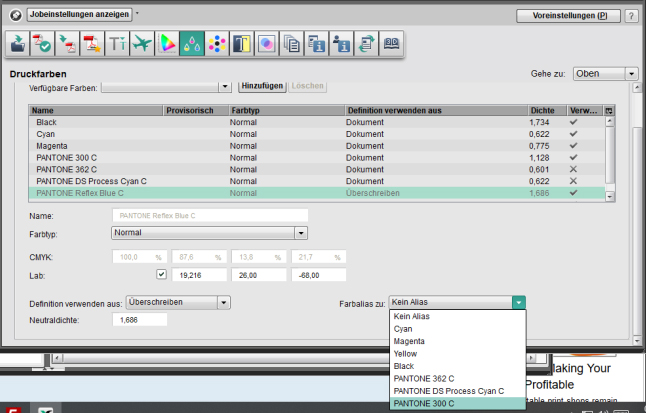
Task: Sort by the Name column header
Action: 96,110
